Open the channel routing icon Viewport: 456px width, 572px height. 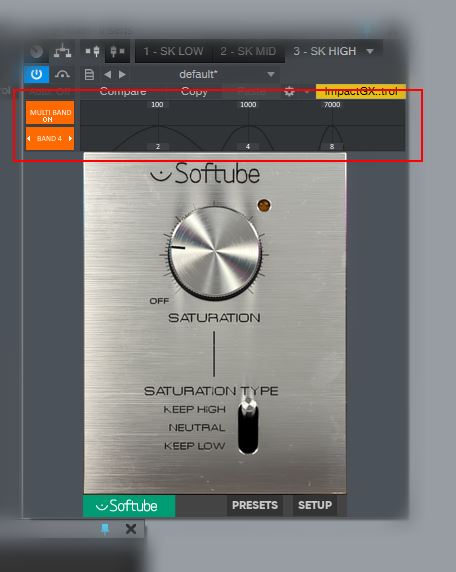point(62,51)
